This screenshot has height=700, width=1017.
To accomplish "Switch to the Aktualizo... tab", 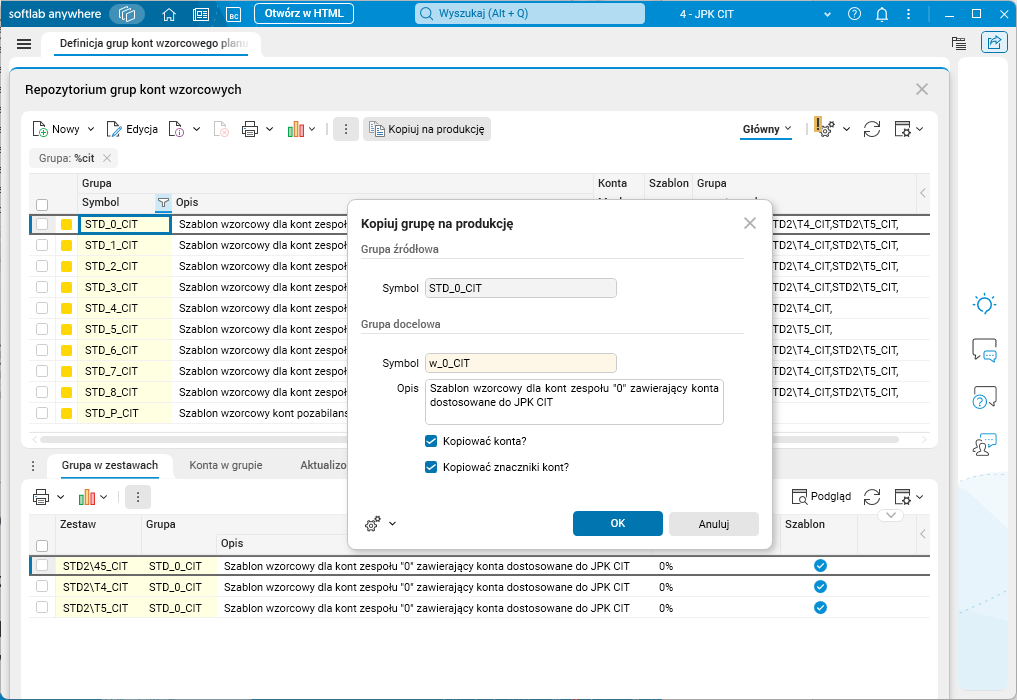I will click(322, 465).
